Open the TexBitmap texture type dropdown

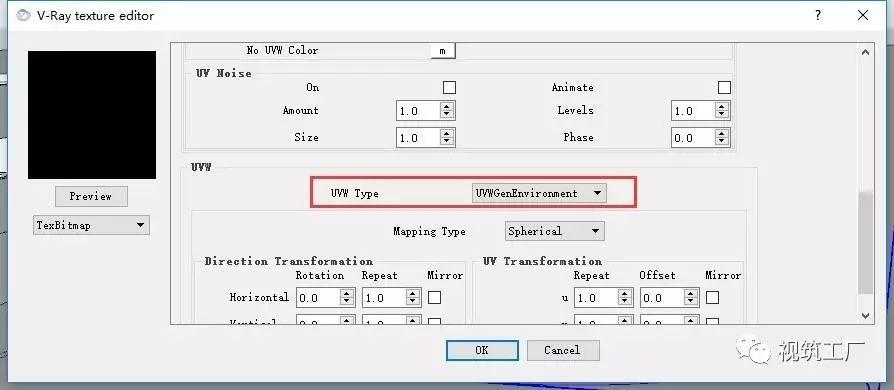(x=91, y=225)
